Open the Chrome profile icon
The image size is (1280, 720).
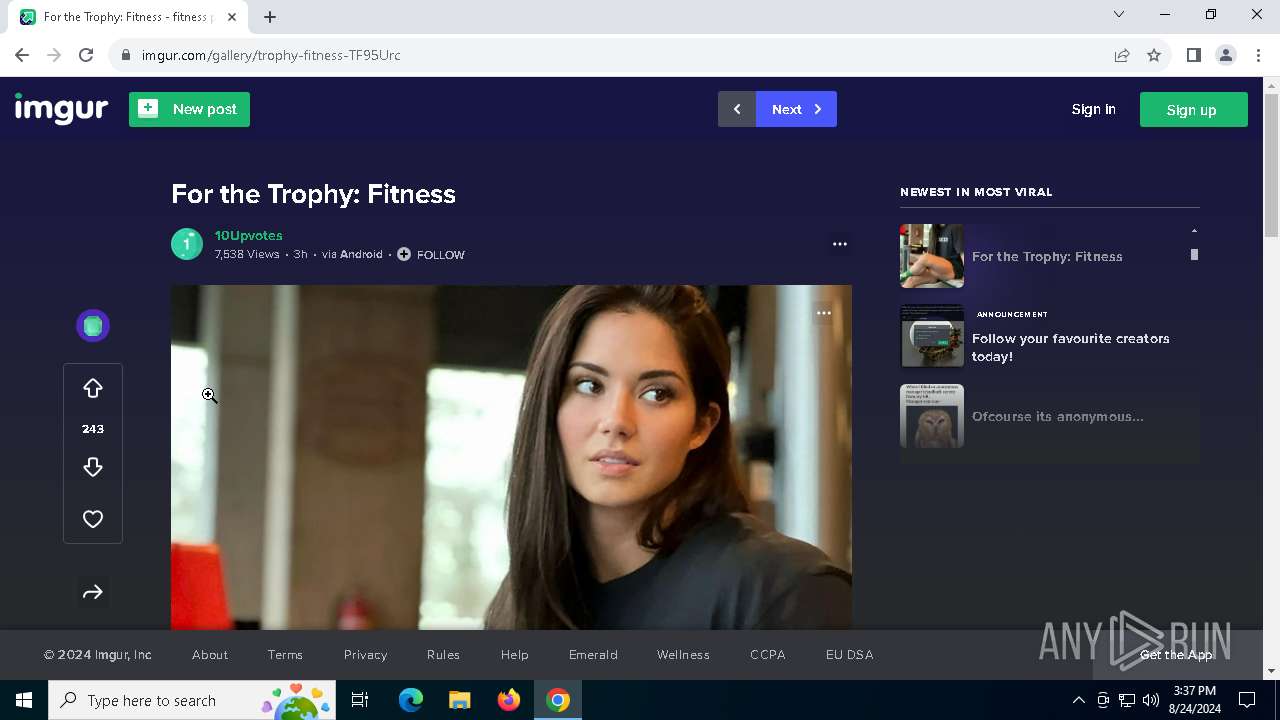point(1226,55)
